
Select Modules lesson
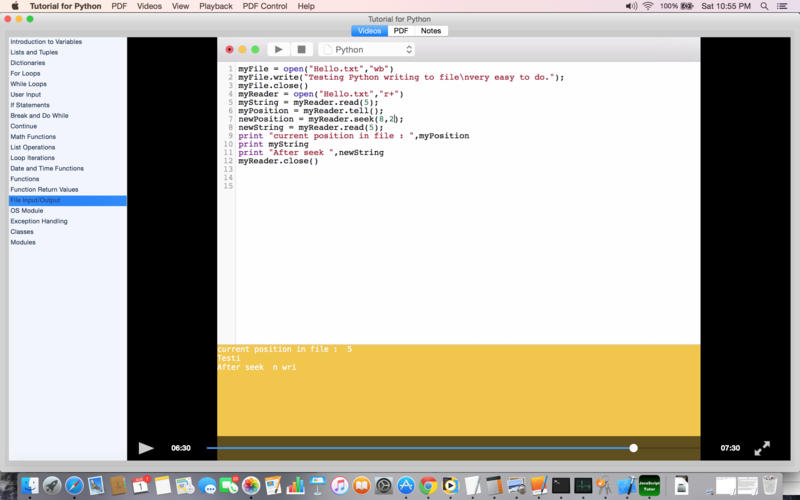pyautogui.click(x=67, y=242)
